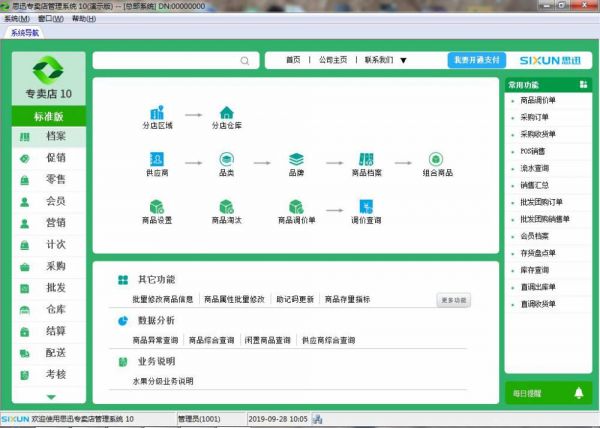This screenshot has height=428, width=600.
Task: Click the SIXUN 思迅 logo
Action: point(550,60)
